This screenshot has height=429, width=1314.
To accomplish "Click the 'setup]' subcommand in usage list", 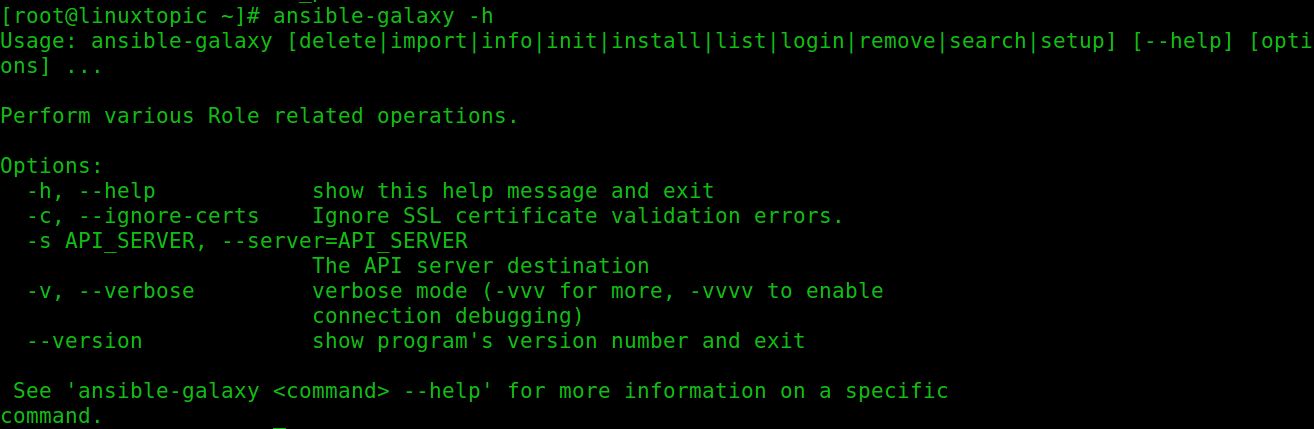I will 1079,41.
